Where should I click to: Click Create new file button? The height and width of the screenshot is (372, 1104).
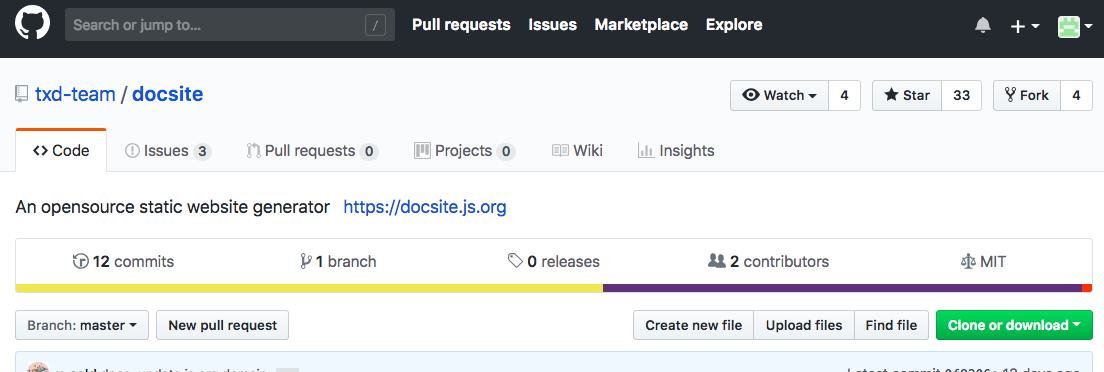(x=694, y=326)
